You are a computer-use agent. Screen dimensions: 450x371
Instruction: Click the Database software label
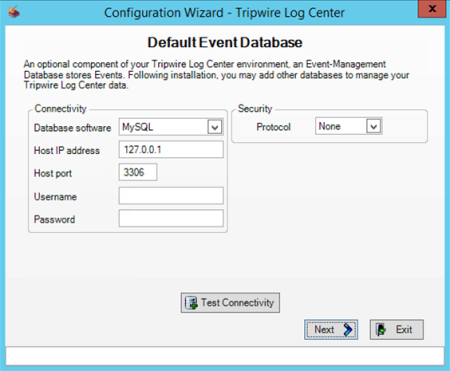[x=72, y=128]
